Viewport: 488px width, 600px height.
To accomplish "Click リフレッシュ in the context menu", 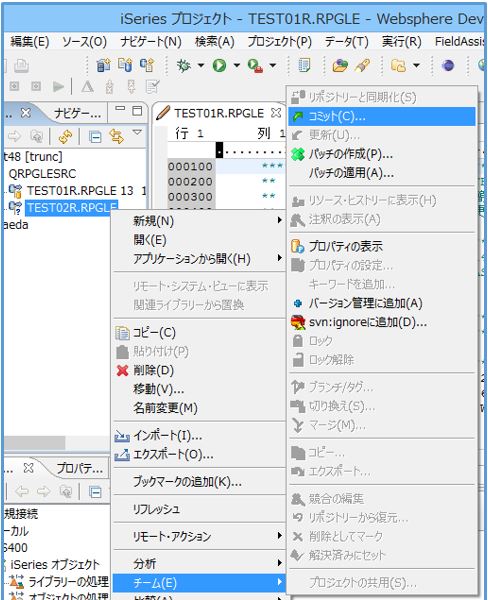I will point(199,509).
